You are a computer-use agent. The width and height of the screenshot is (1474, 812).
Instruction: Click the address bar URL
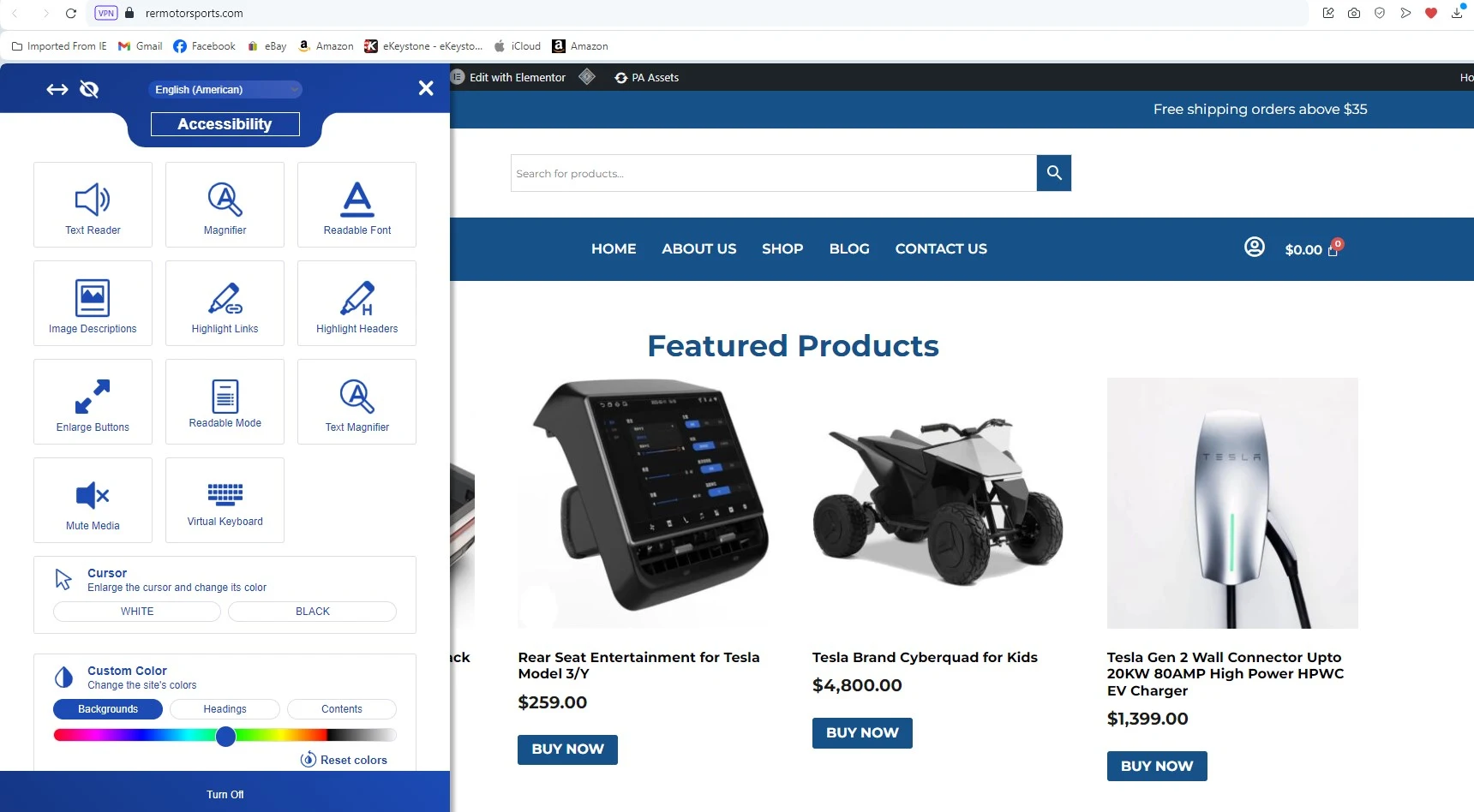pyautogui.click(x=195, y=13)
